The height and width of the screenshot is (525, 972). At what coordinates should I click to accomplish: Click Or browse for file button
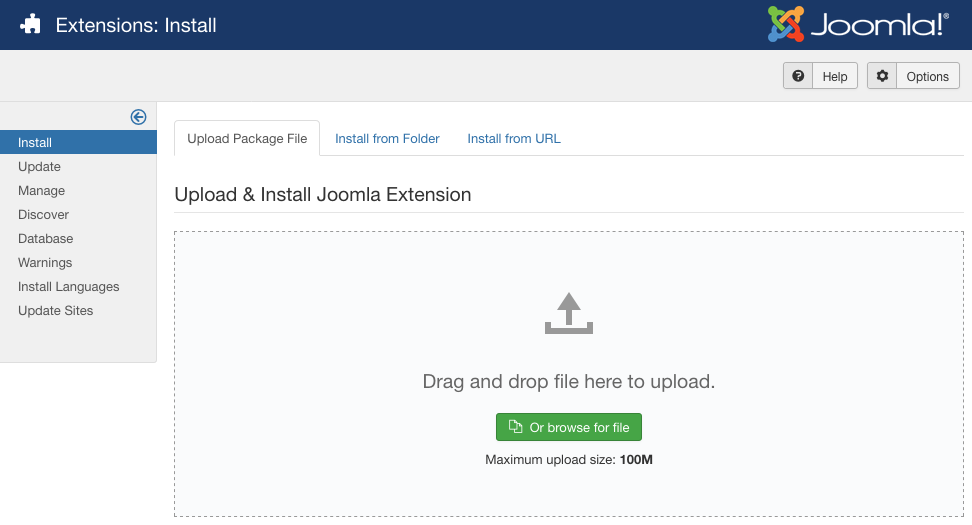568,427
